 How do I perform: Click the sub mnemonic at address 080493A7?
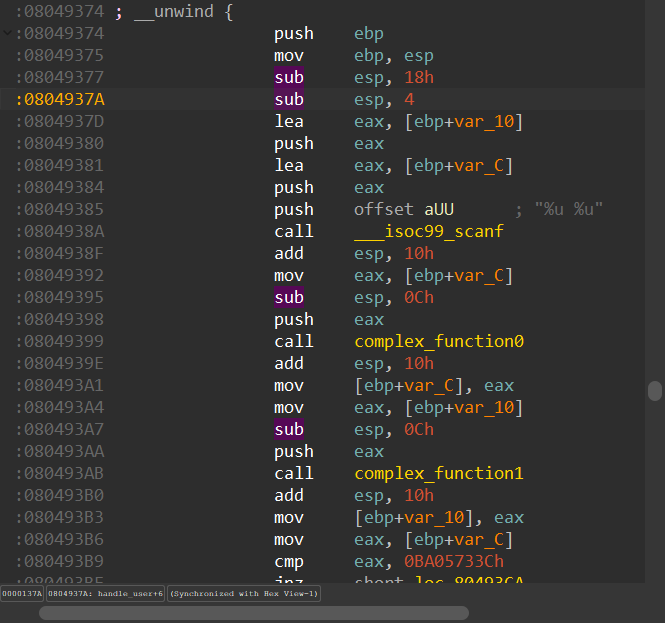tap(289, 429)
